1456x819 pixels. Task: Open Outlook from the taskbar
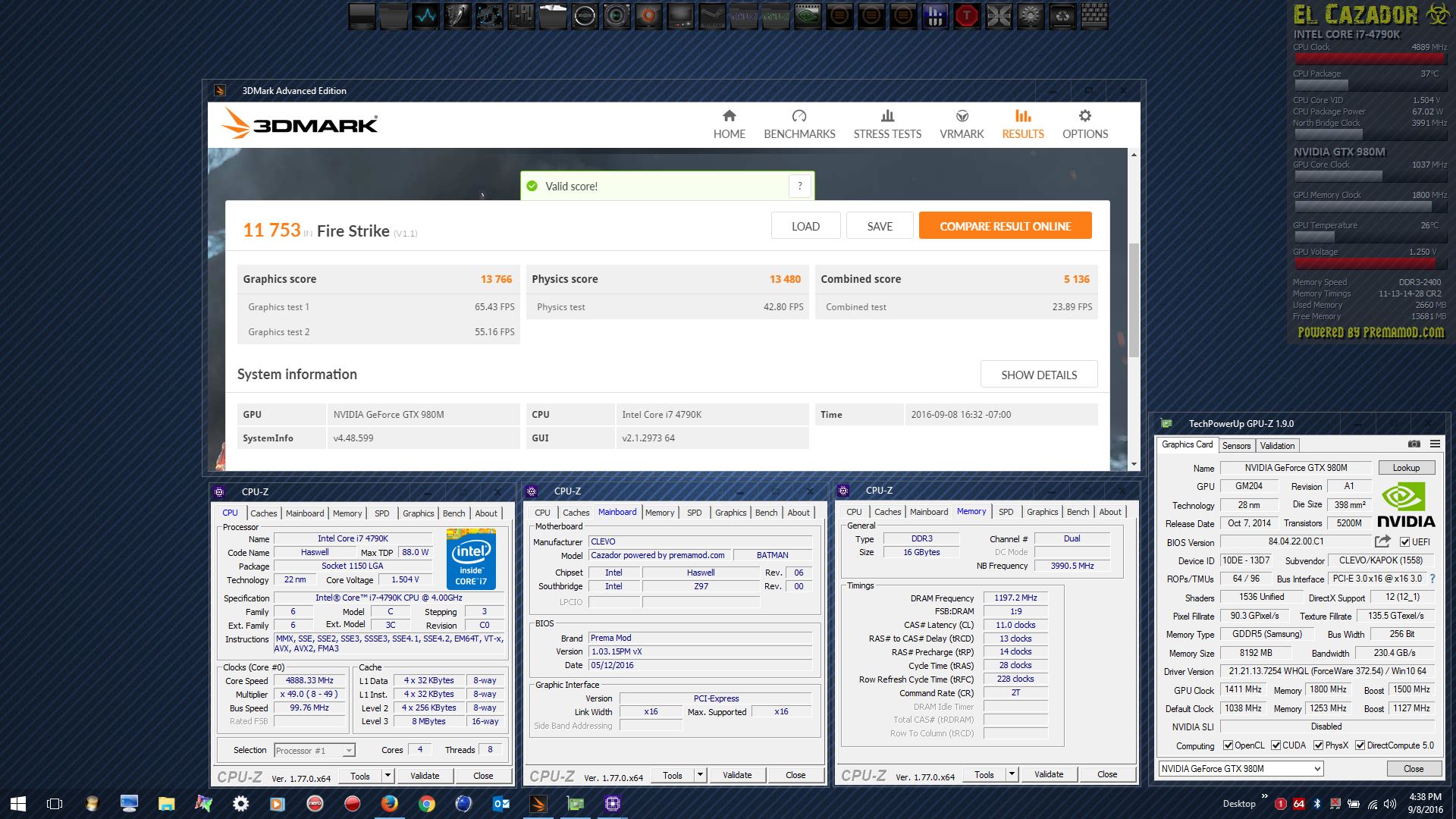pyautogui.click(x=501, y=804)
